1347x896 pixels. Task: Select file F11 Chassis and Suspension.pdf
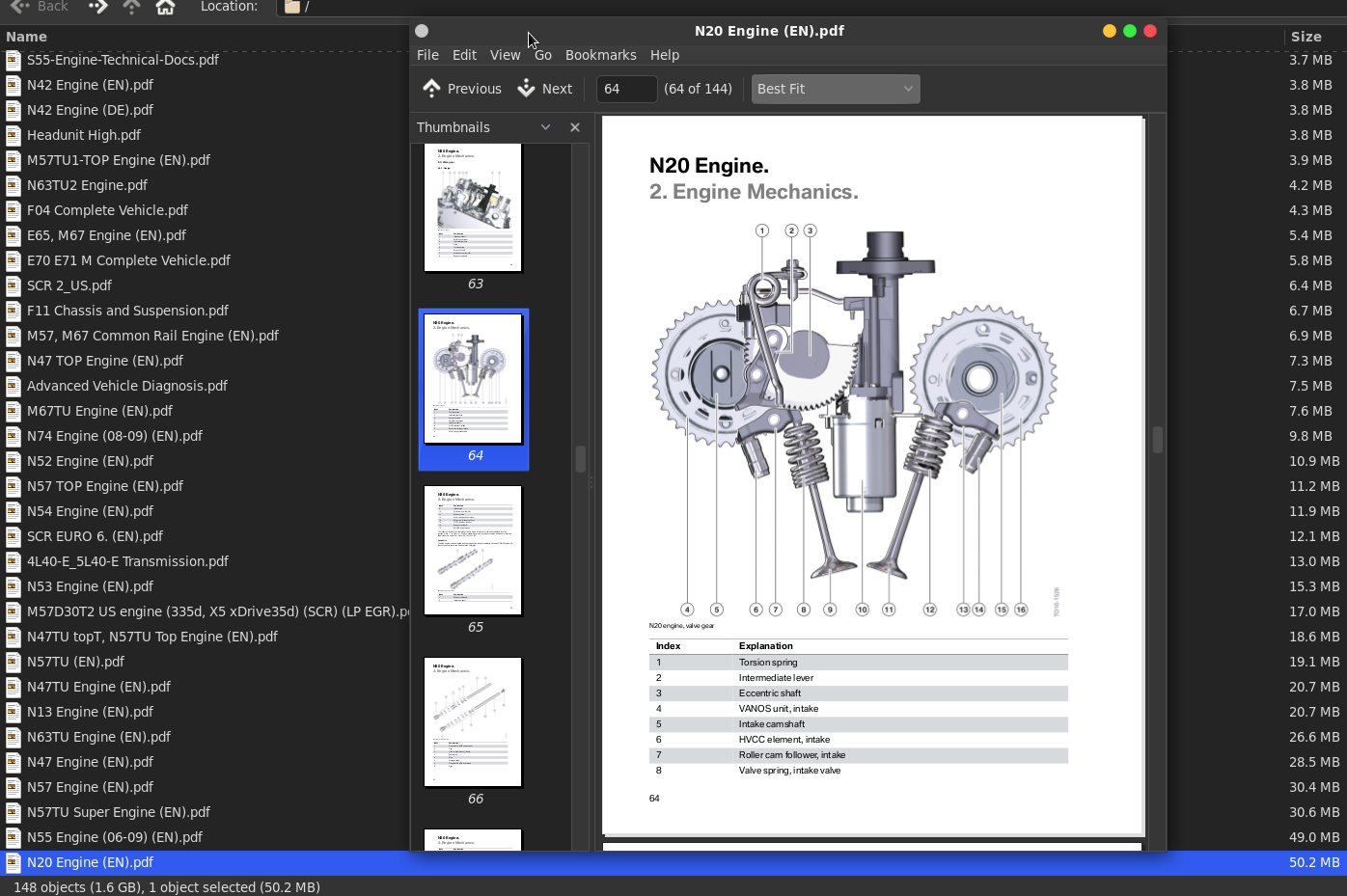[127, 311]
